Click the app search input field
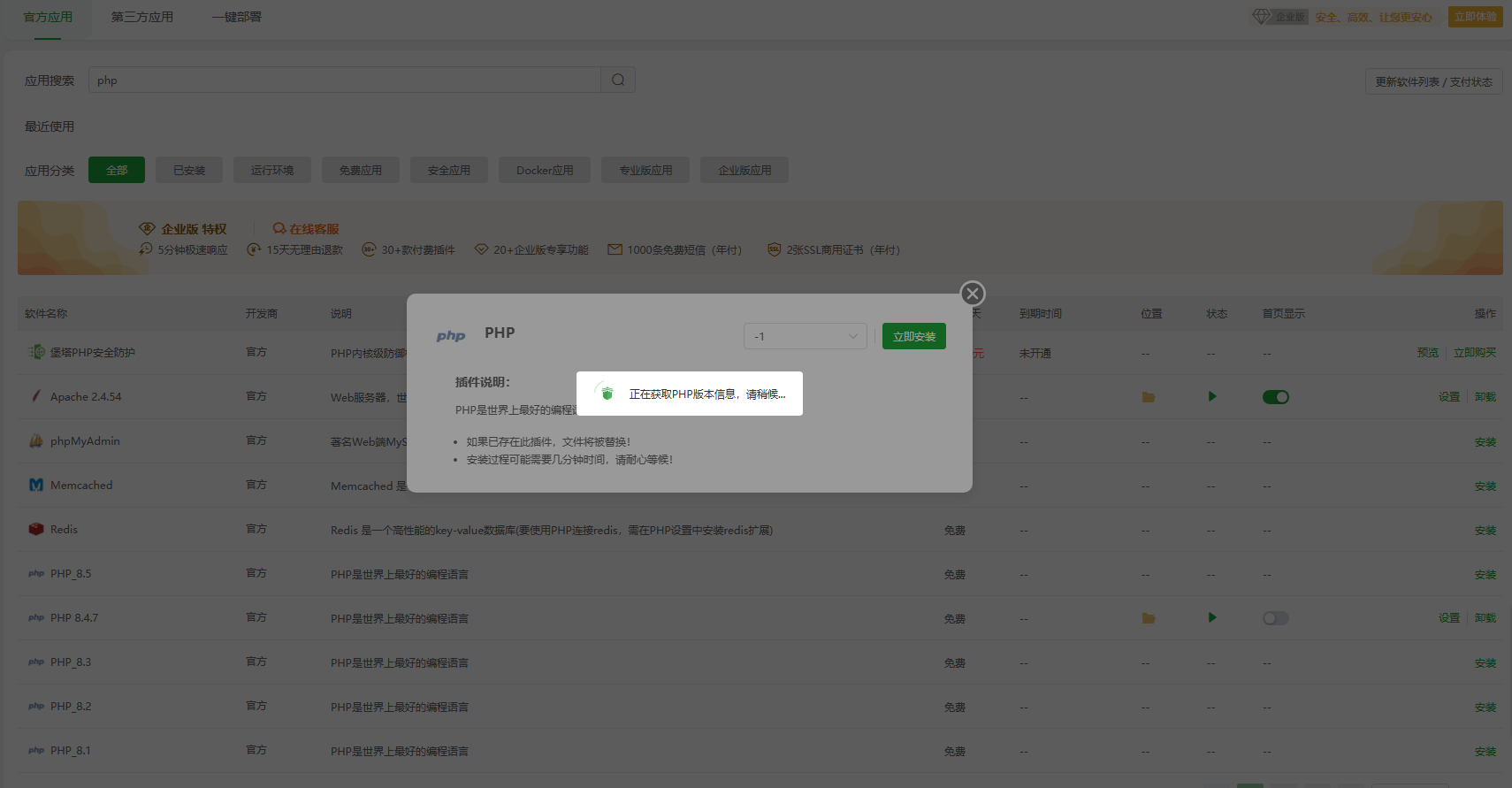The image size is (1512, 788). [x=345, y=80]
